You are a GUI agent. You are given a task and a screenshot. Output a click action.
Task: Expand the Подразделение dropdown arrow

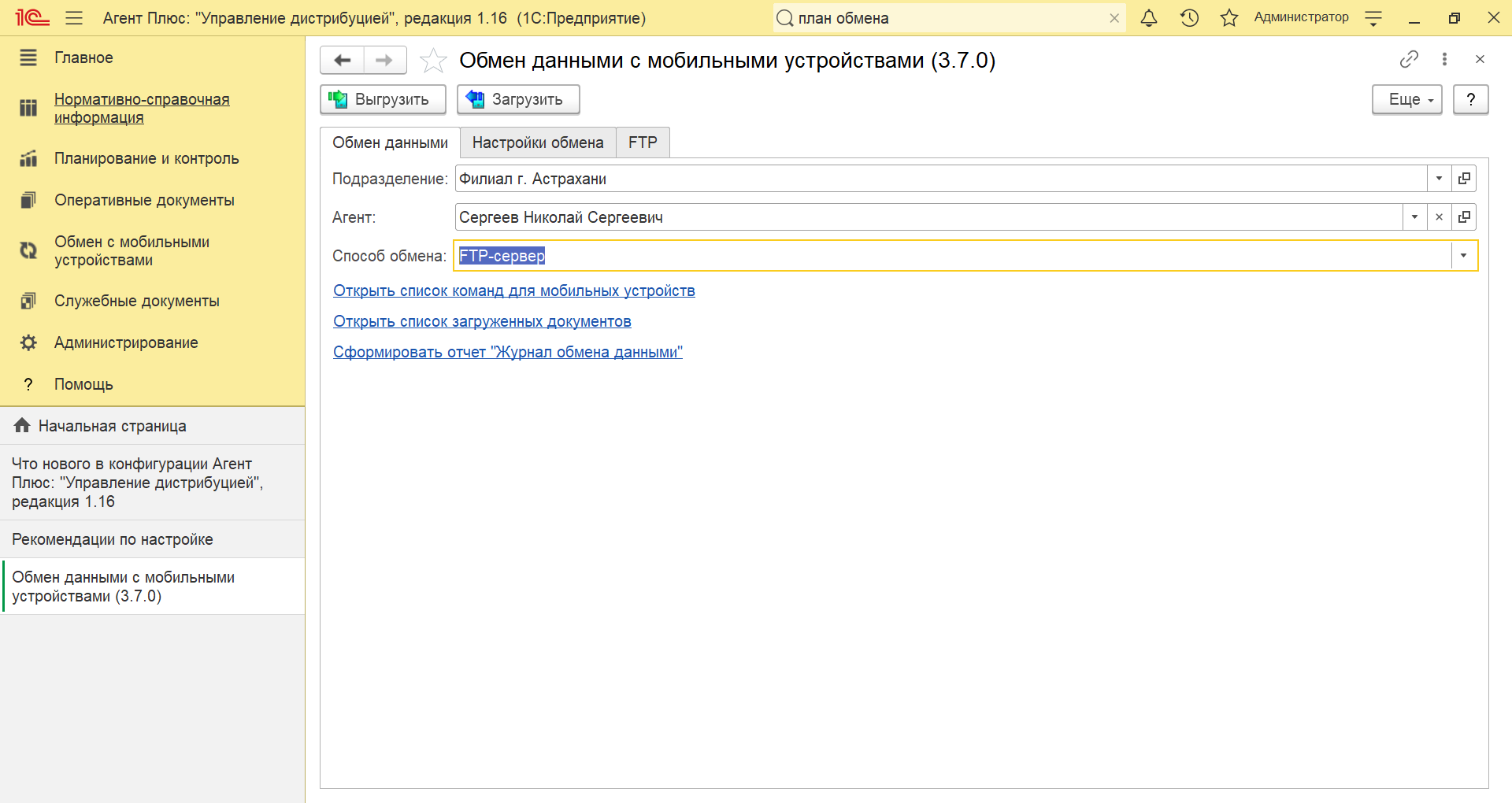[x=1439, y=179]
